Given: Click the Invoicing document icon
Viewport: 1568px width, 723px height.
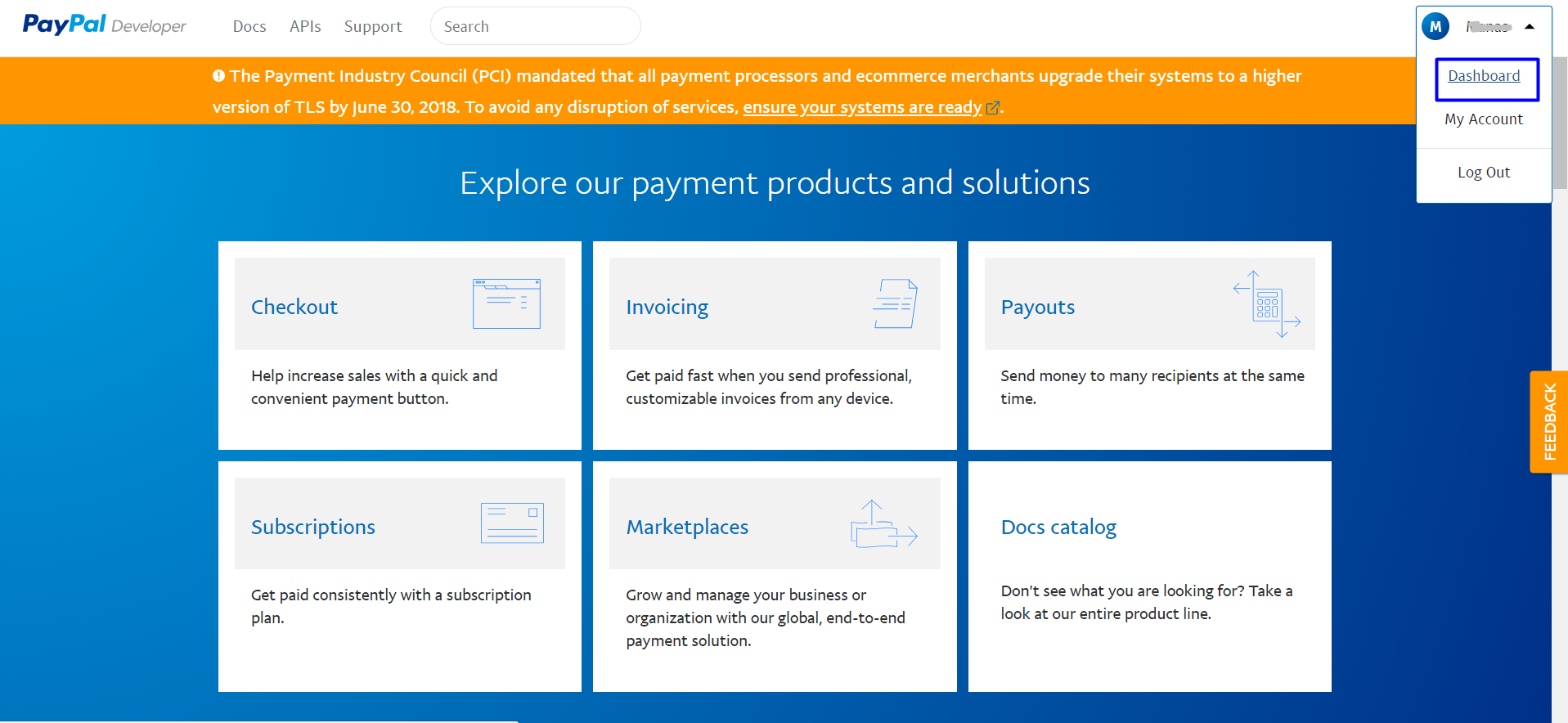Looking at the screenshot, I should 895,303.
